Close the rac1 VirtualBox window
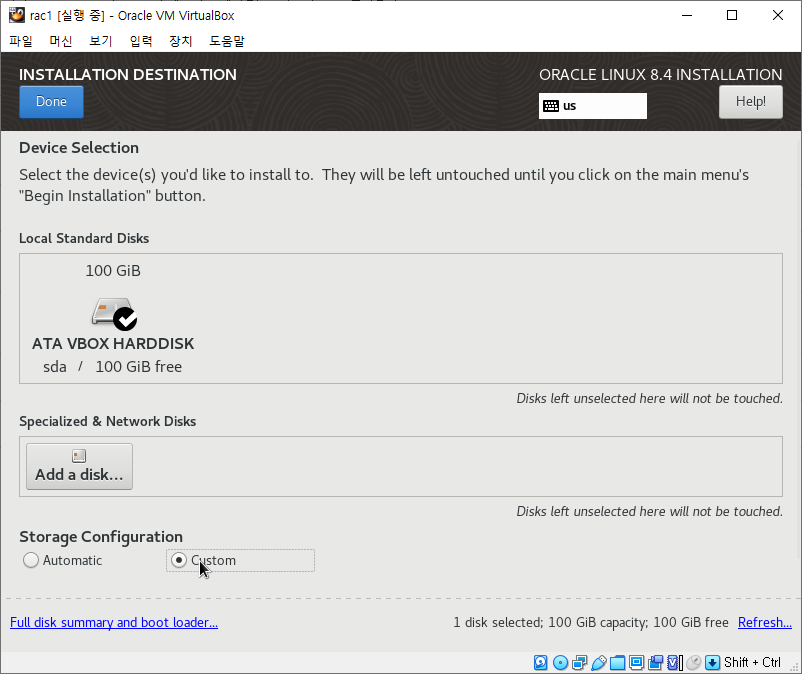 point(777,15)
